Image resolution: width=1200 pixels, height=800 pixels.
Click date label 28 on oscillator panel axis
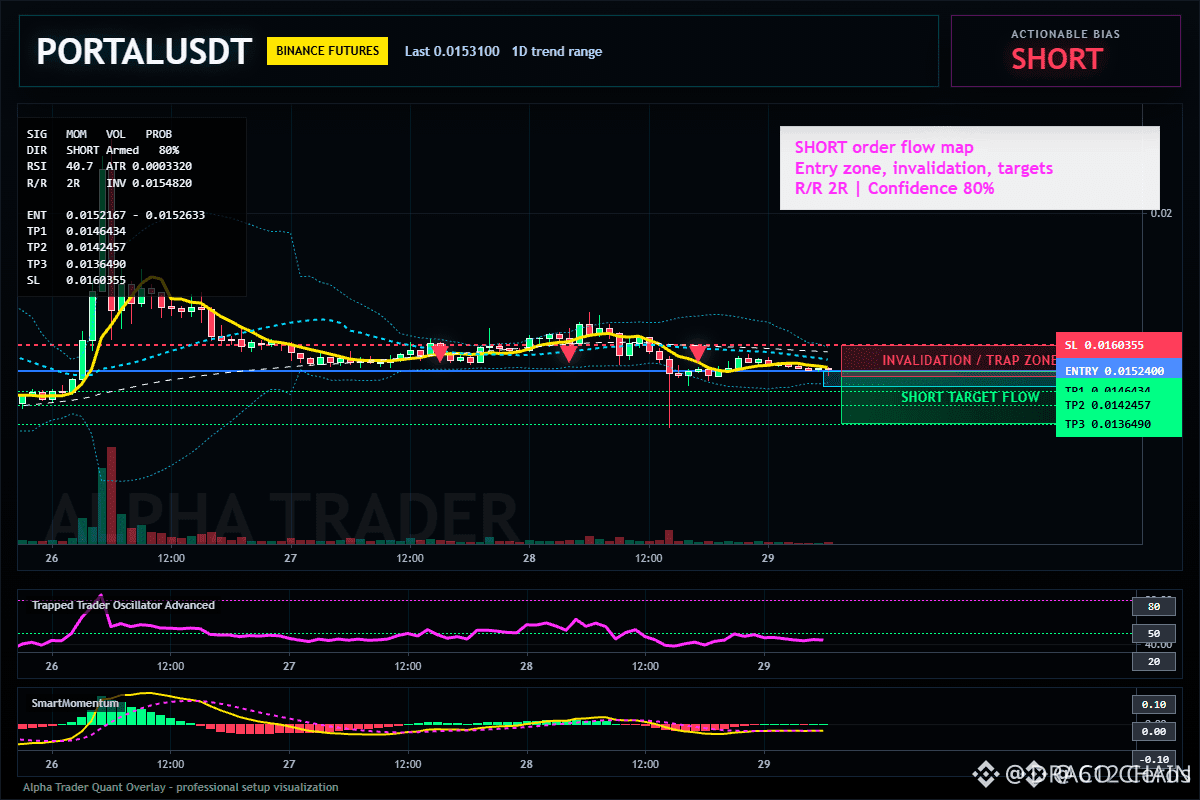pyautogui.click(x=527, y=666)
